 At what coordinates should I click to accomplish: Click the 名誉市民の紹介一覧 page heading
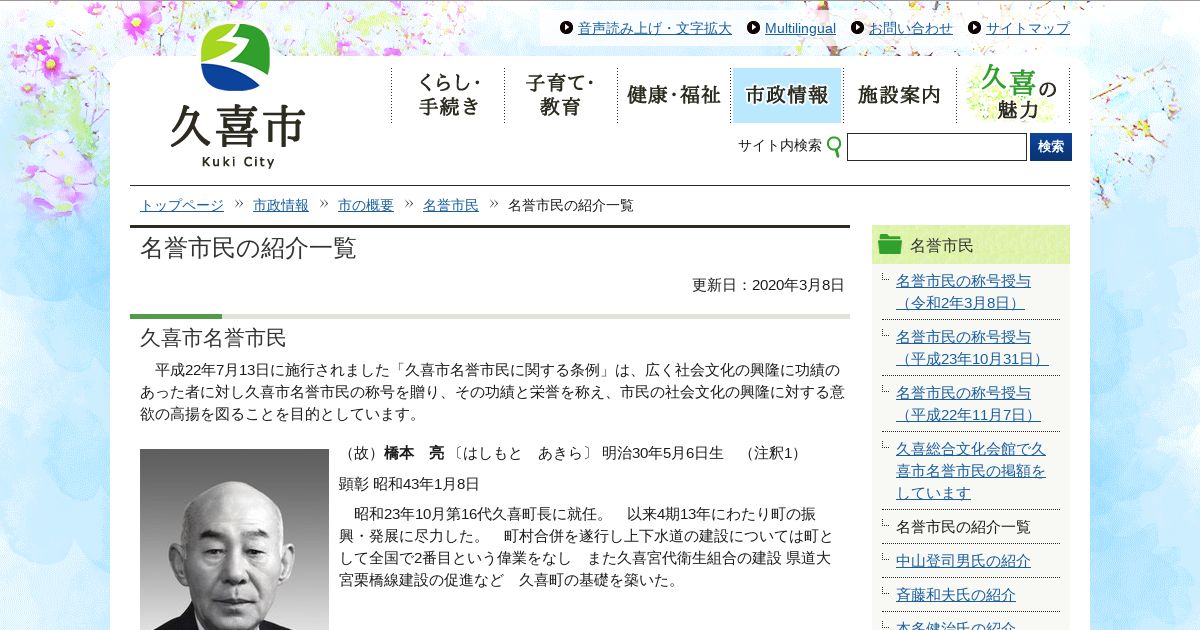tap(248, 249)
